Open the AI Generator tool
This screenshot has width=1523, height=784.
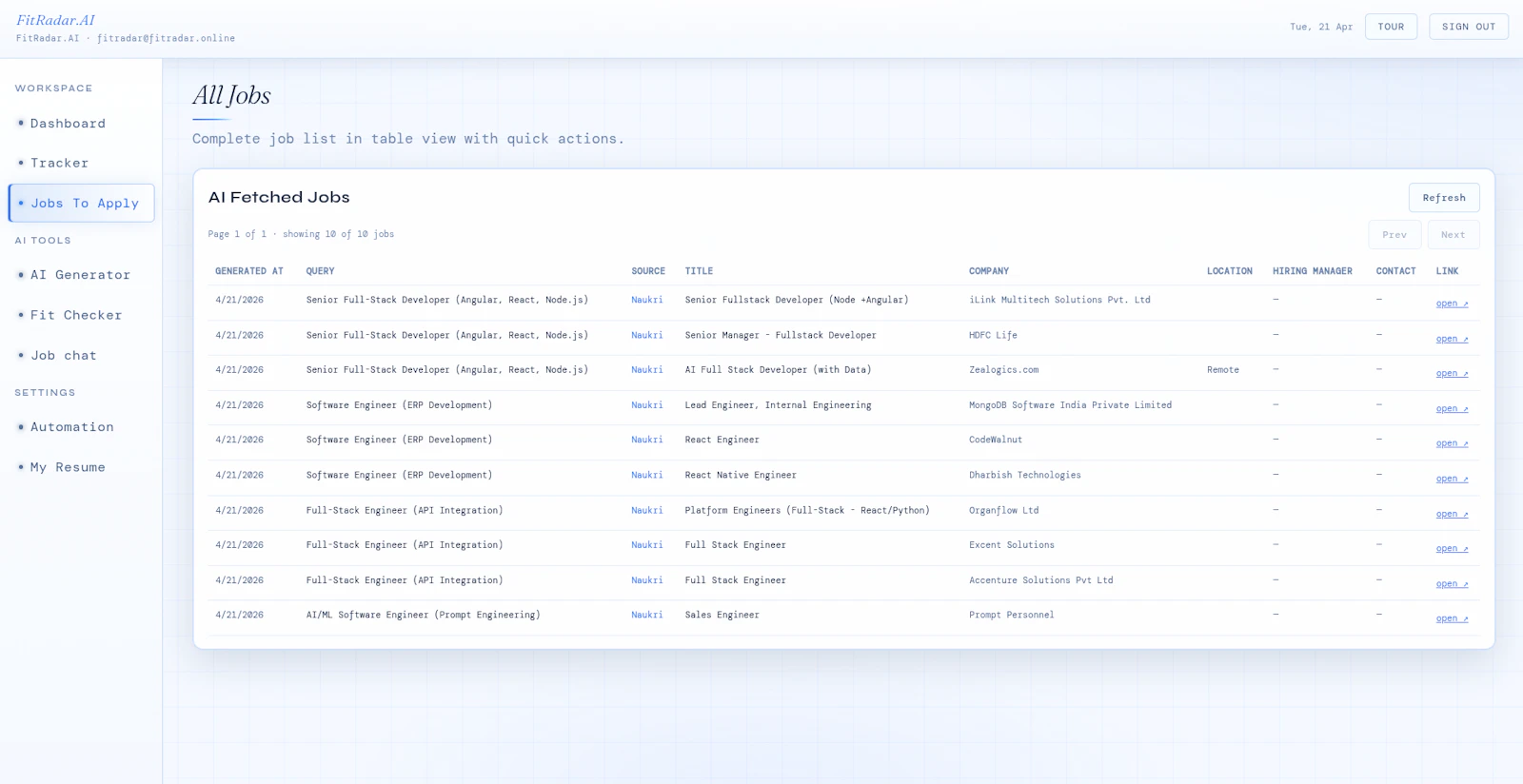pyautogui.click(x=81, y=275)
